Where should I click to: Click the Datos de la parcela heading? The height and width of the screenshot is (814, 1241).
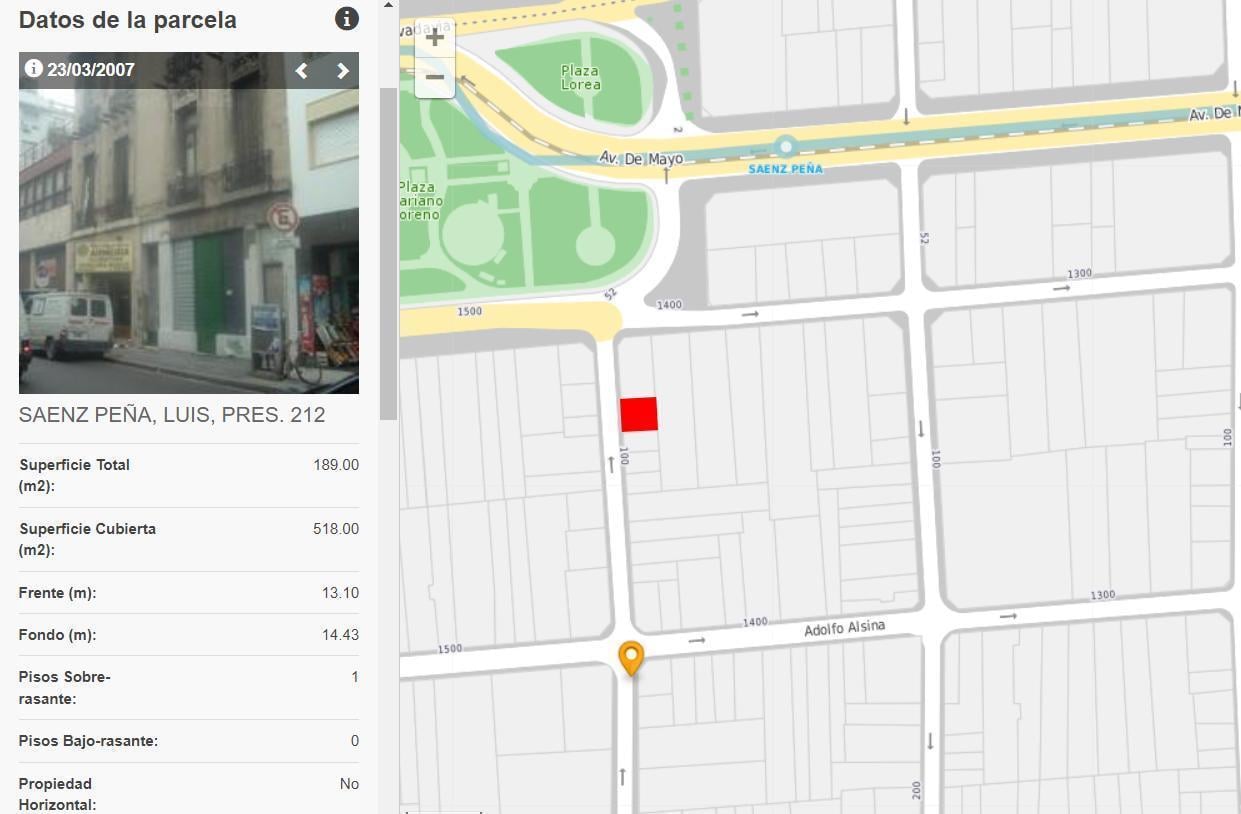(128, 20)
